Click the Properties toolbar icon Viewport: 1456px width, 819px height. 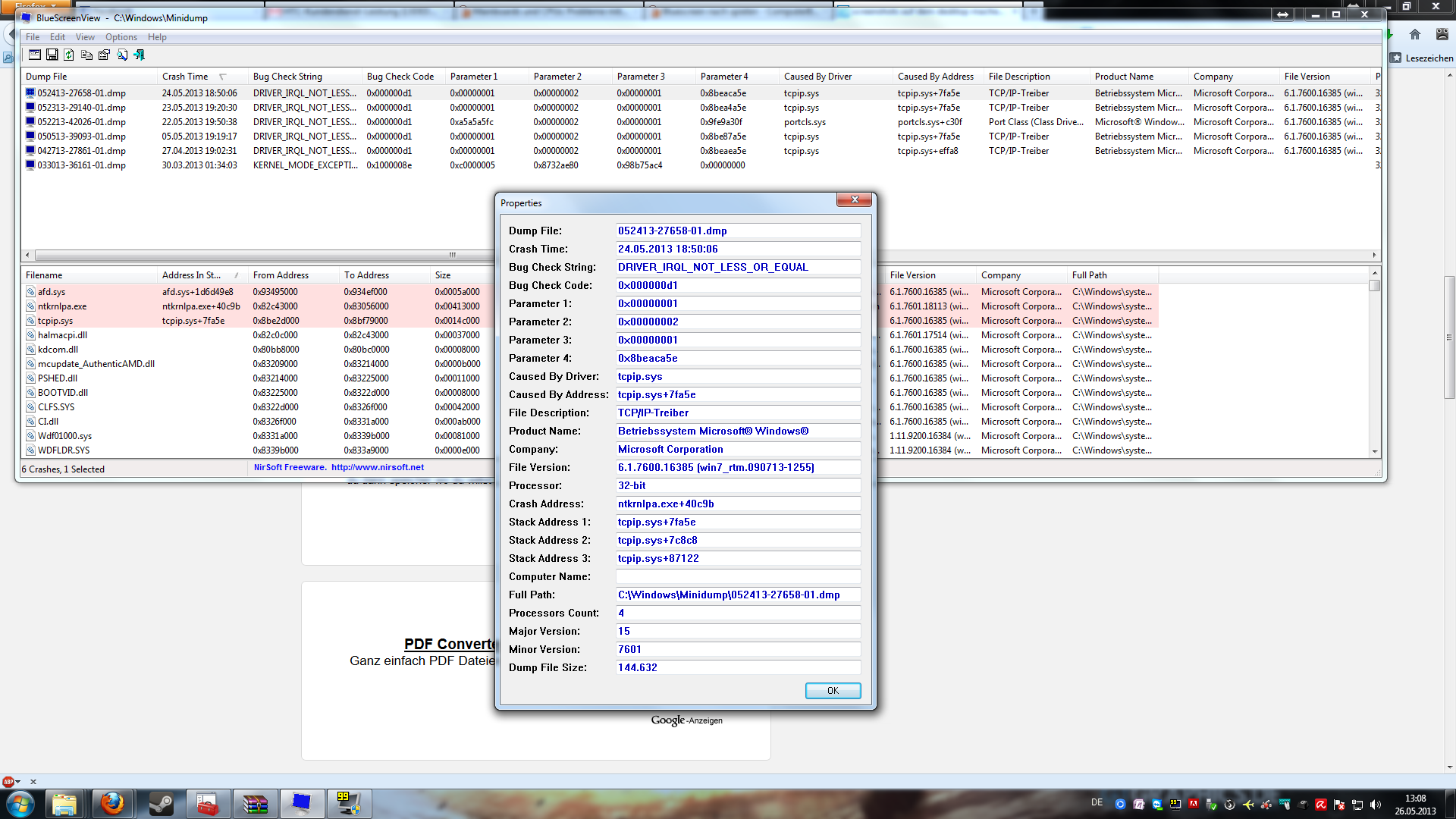click(x=104, y=55)
